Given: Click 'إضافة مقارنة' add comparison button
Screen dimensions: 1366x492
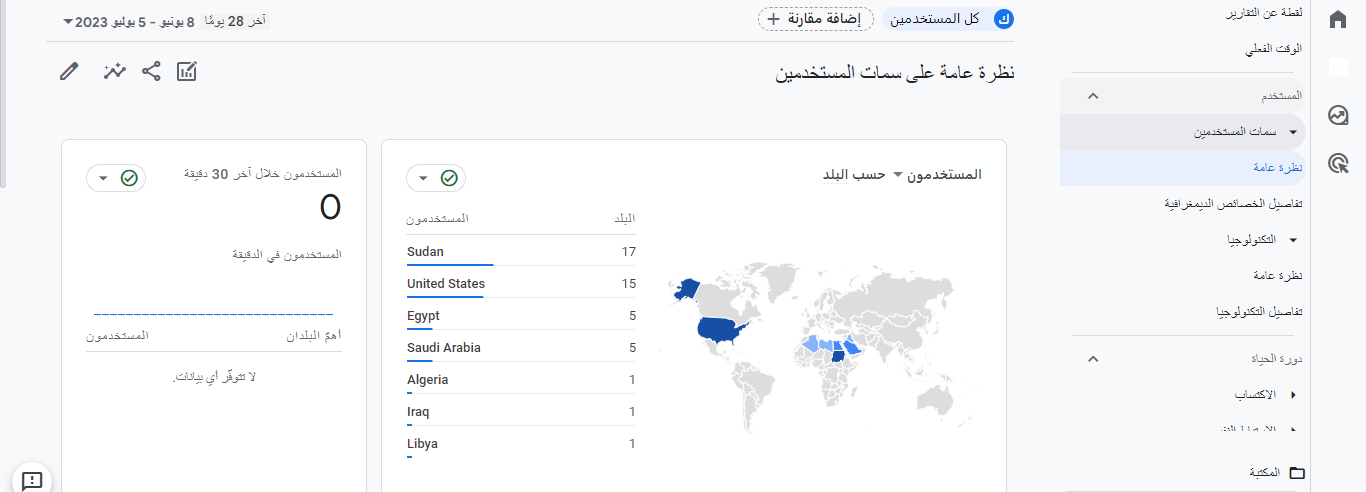Looking at the screenshot, I should coord(816,19).
